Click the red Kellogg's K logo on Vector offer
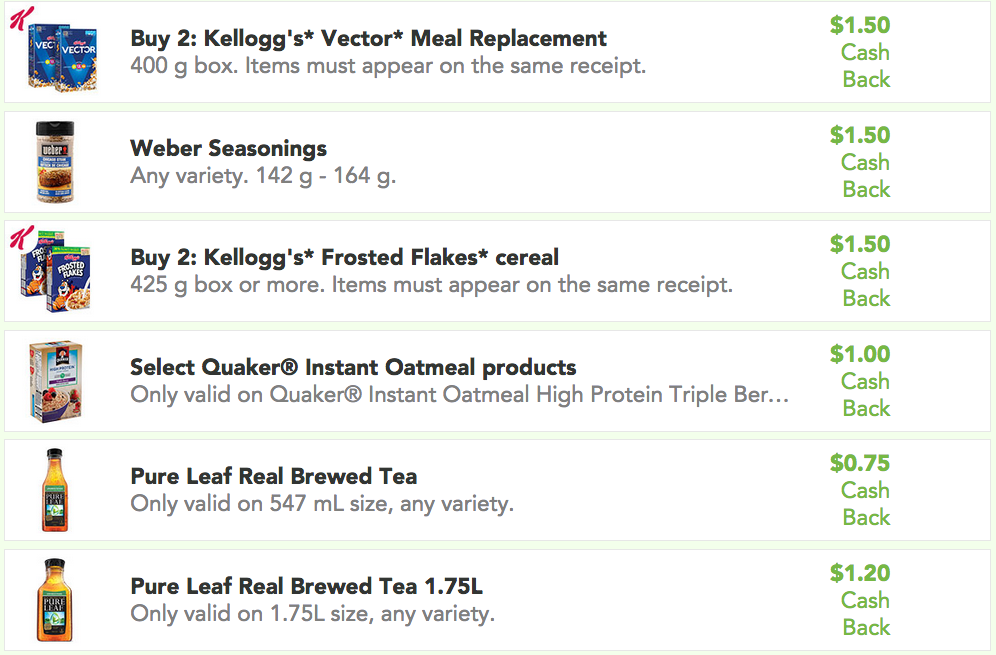Viewport: 996px width, 655px height. [22, 18]
